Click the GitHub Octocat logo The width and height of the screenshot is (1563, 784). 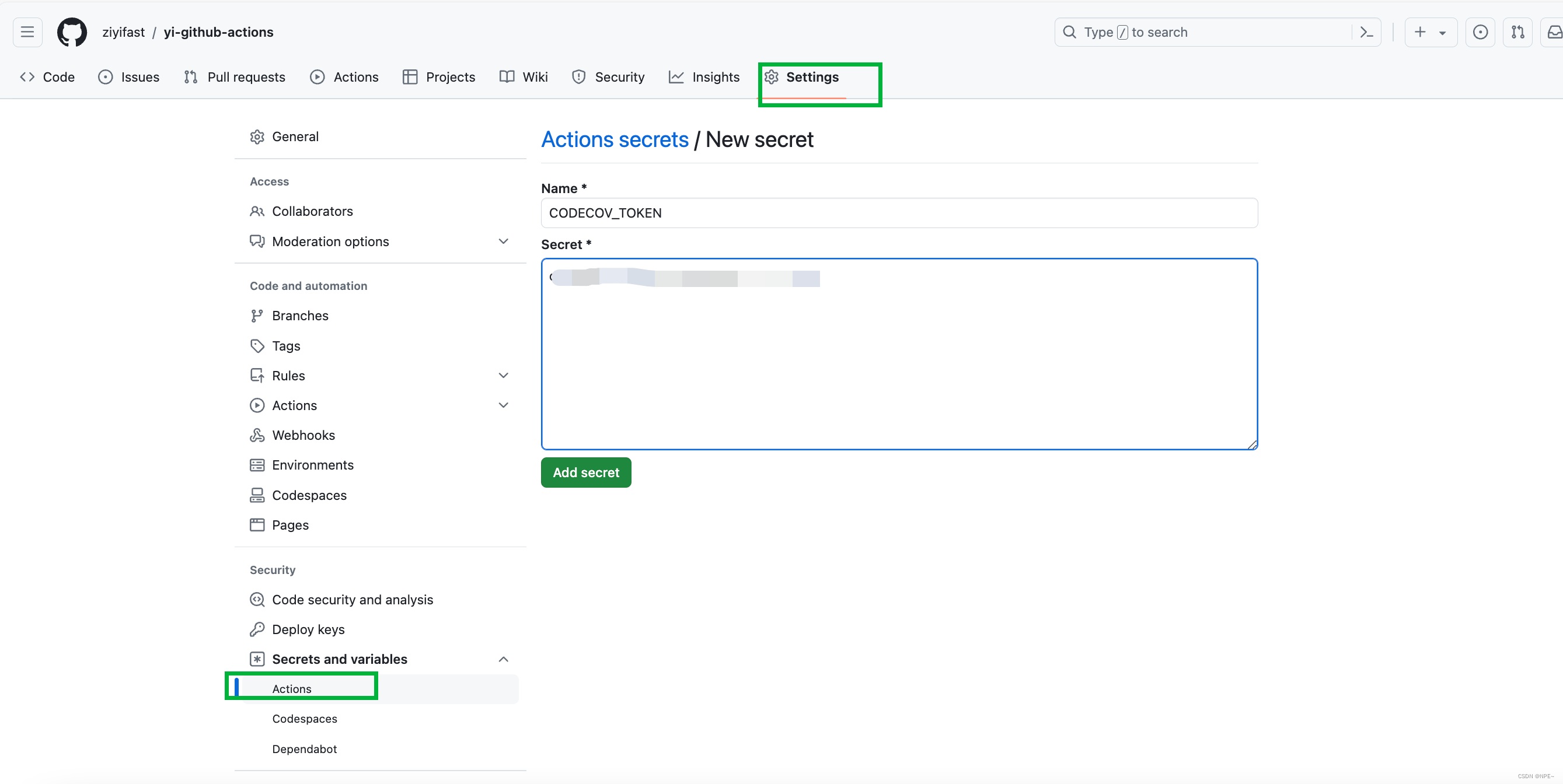click(x=72, y=32)
